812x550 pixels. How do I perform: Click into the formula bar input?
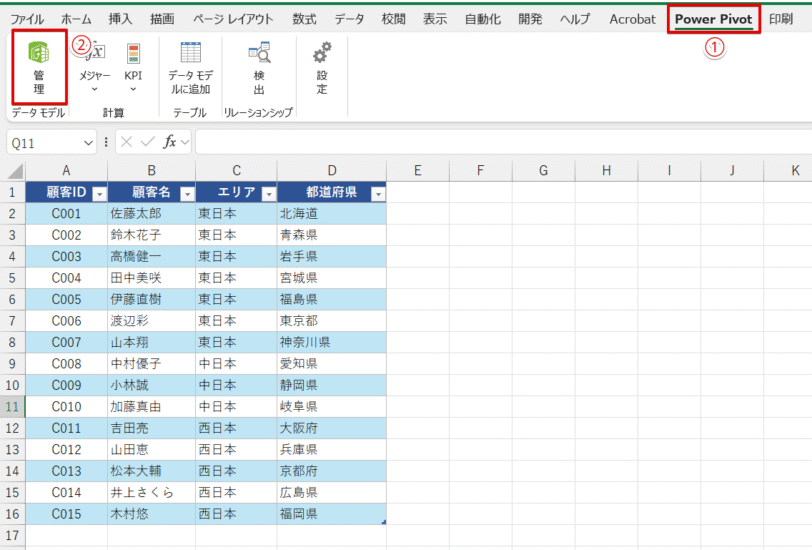[x=503, y=142]
